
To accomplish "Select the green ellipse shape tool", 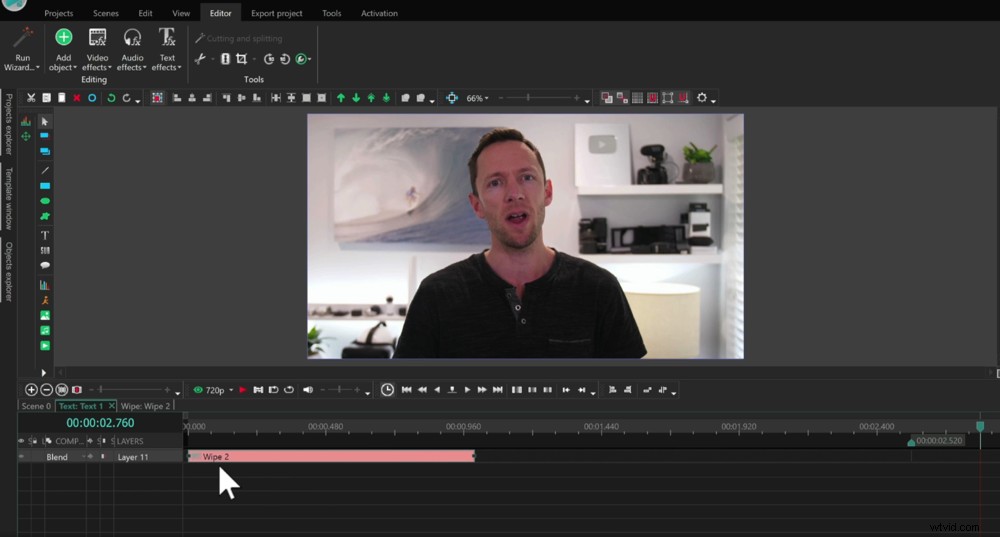I will point(45,201).
